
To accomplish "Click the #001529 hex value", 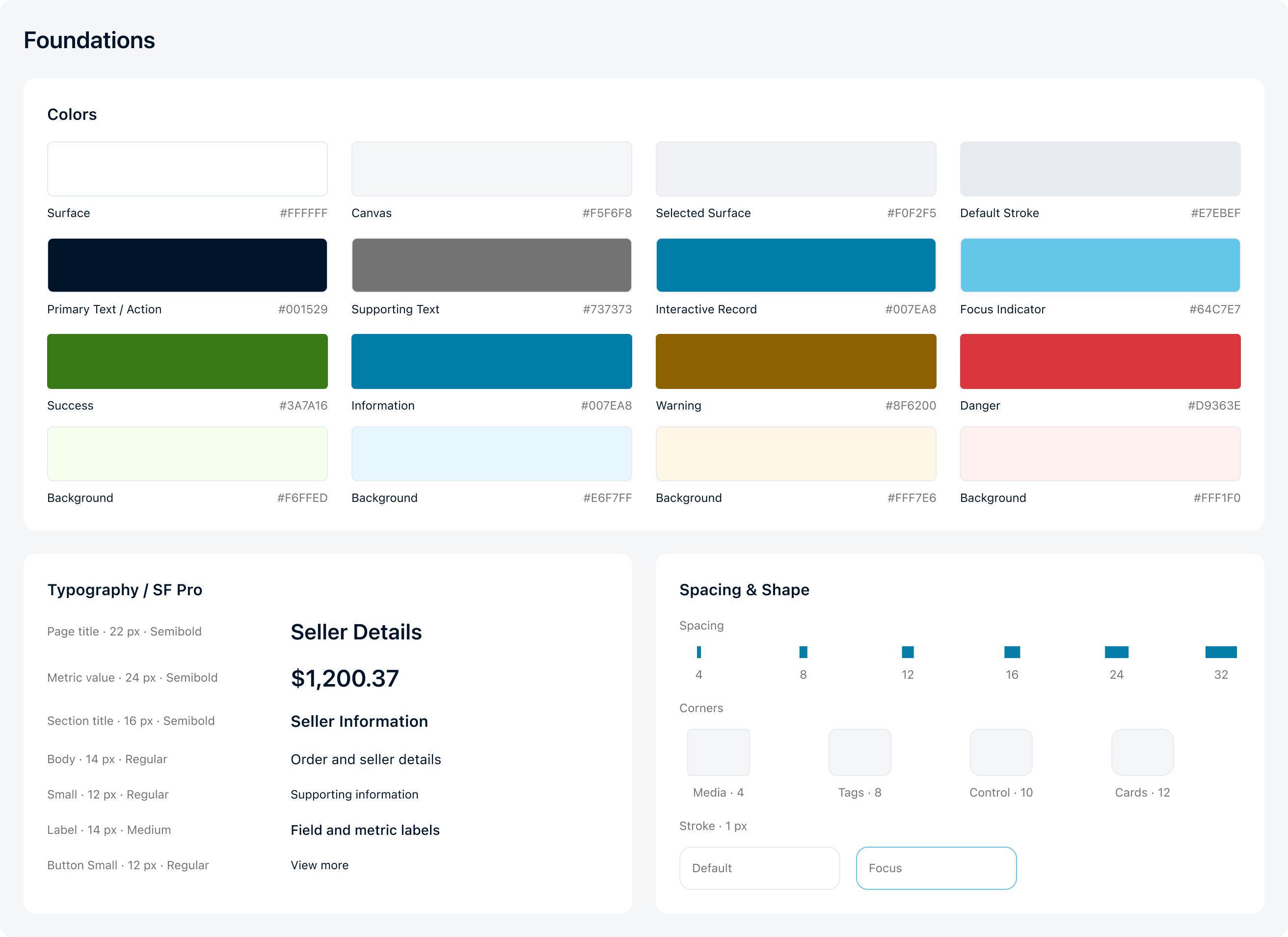I will (303, 309).
